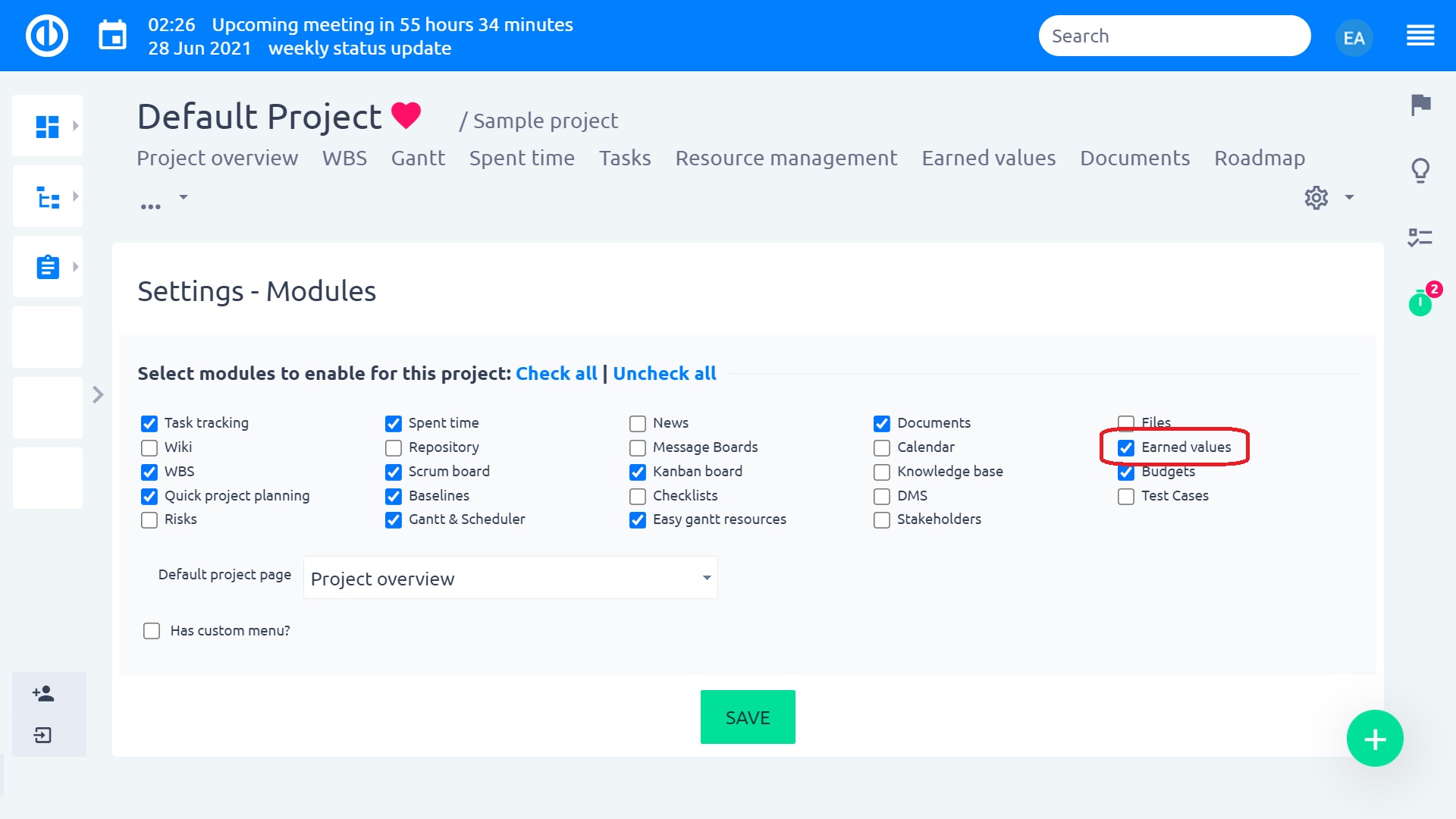Open the Roadmap tab
Screen dimensions: 1456x819
click(x=1260, y=158)
